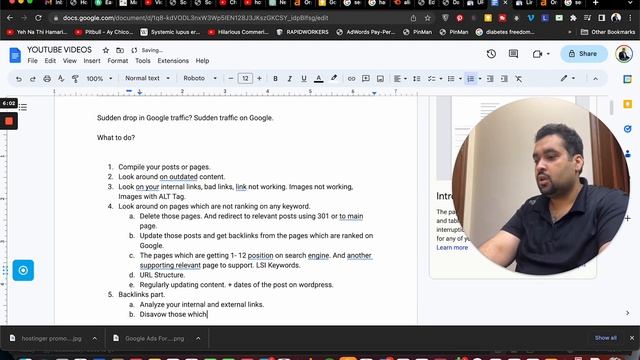Increase font size with plus button
The height and width of the screenshot is (360, 640).
pyautogui.click(x=259, y=78)
